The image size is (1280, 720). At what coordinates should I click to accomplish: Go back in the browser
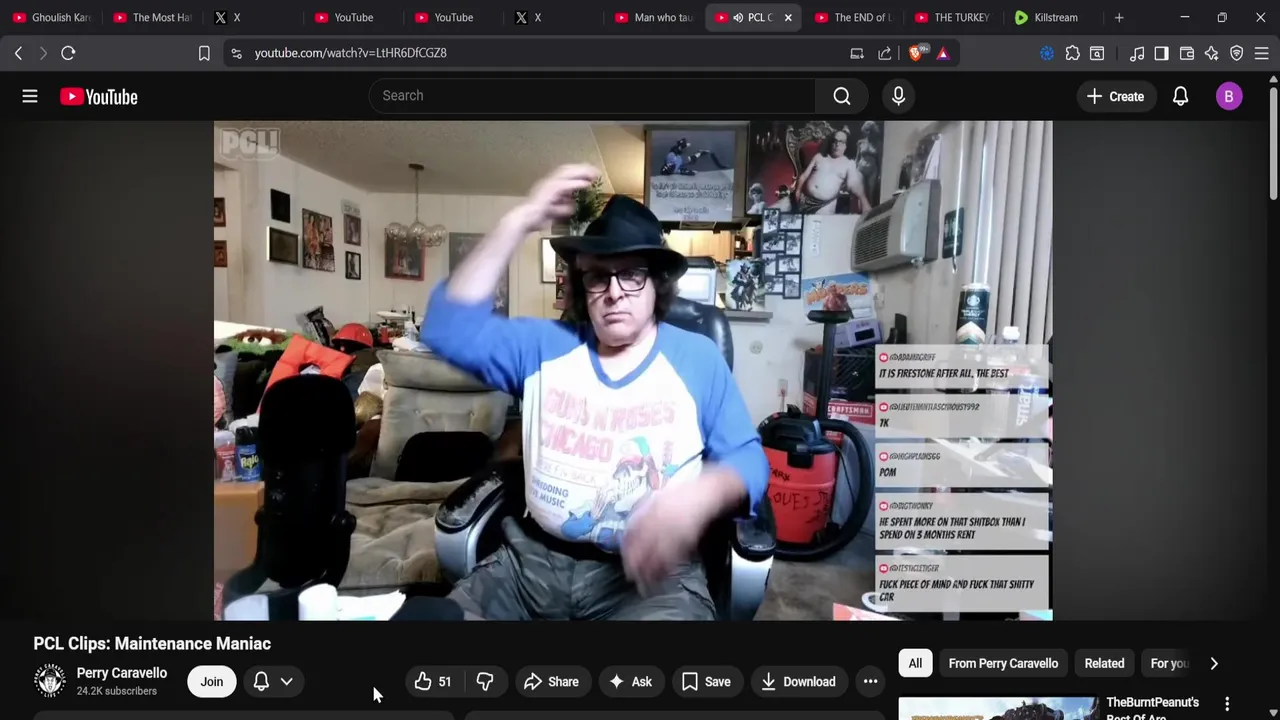tap(18, 53)
